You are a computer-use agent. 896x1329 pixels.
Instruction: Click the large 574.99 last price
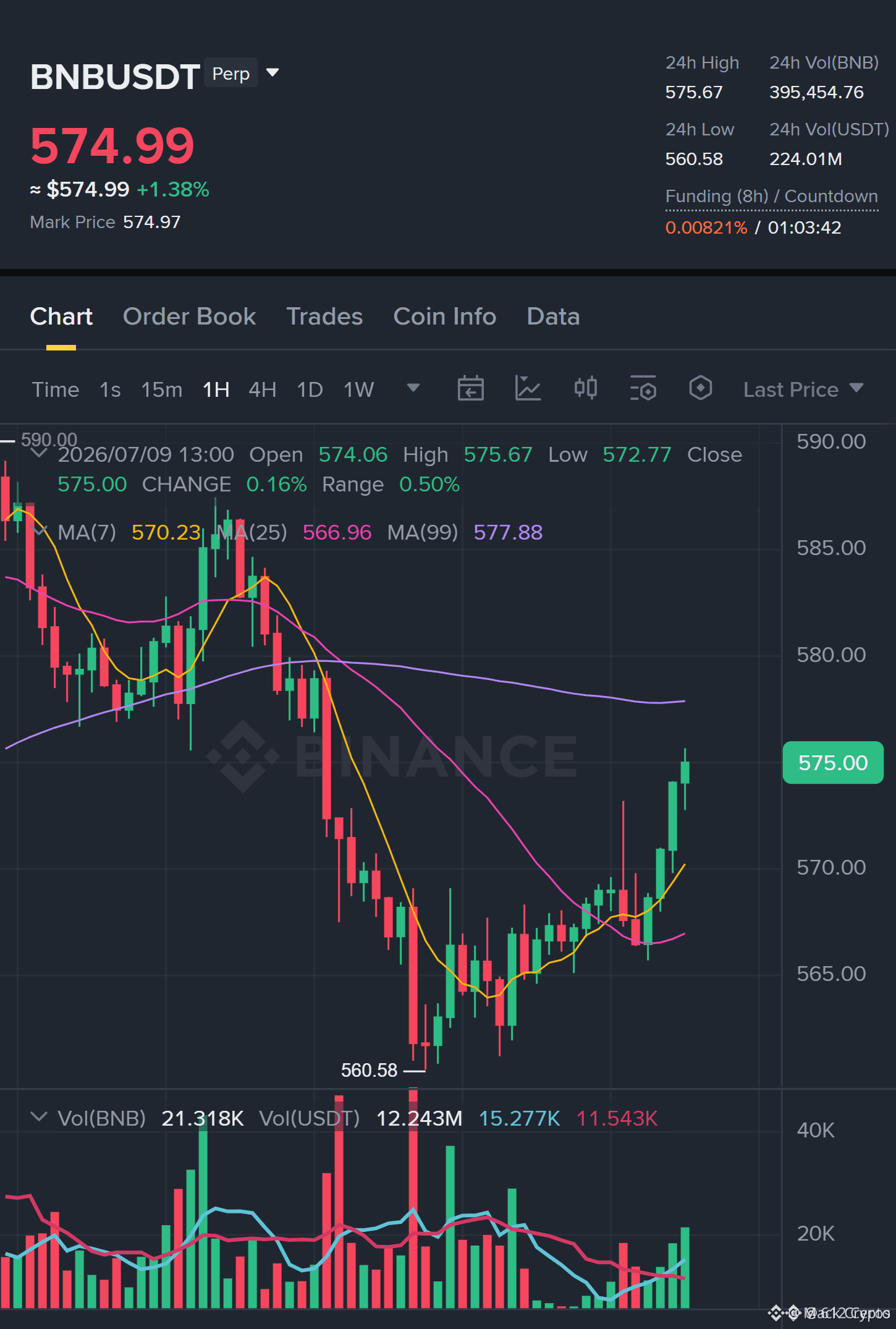[112, 146]
